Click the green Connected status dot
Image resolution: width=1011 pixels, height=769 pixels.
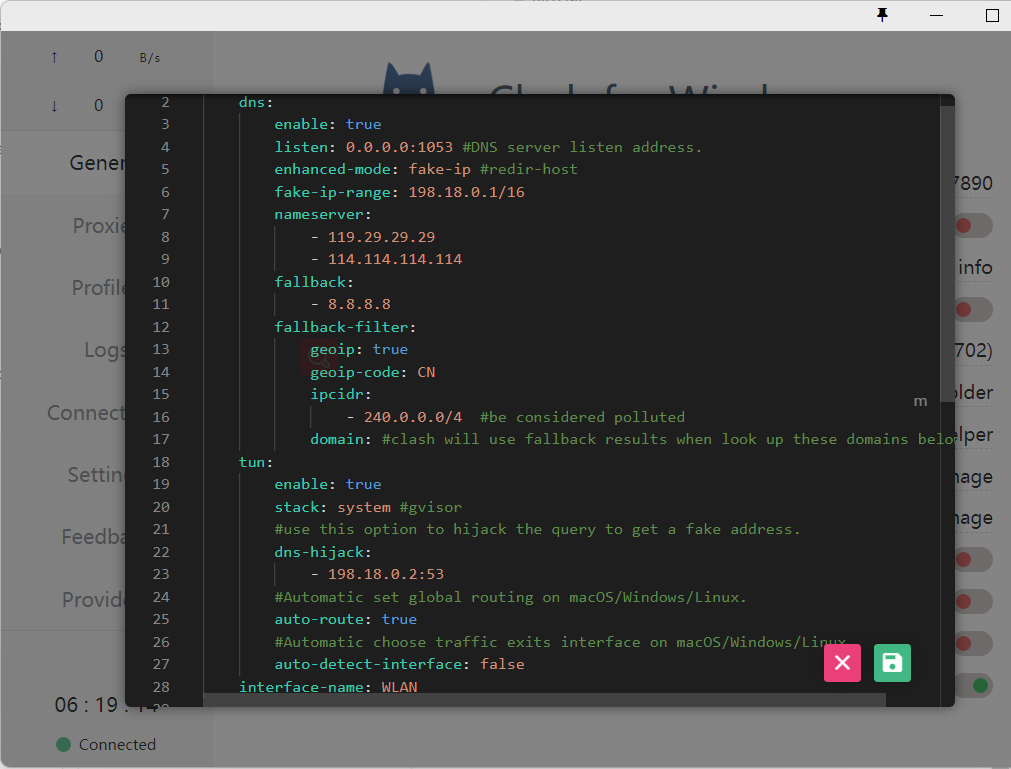pyautogui.click(x=63, y=745)
